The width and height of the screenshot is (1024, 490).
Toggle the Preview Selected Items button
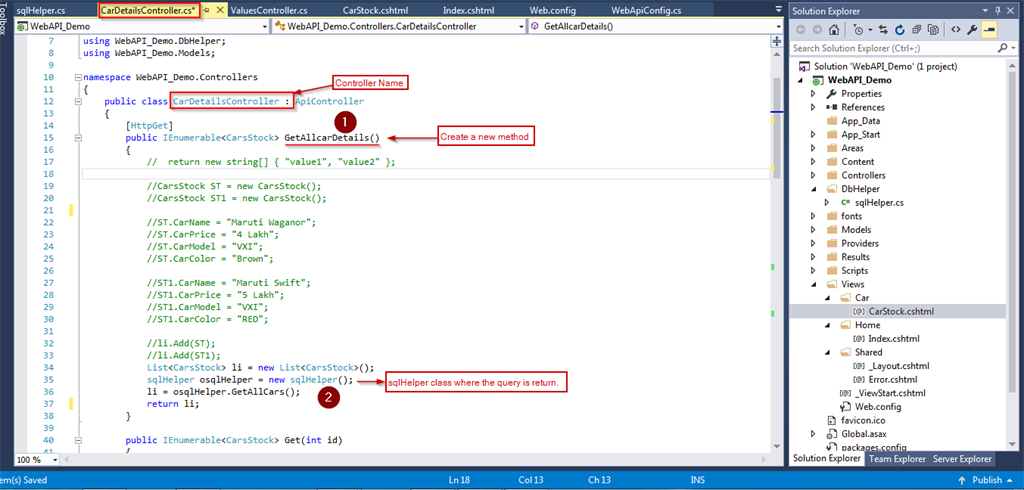click(x=990, y=29)
